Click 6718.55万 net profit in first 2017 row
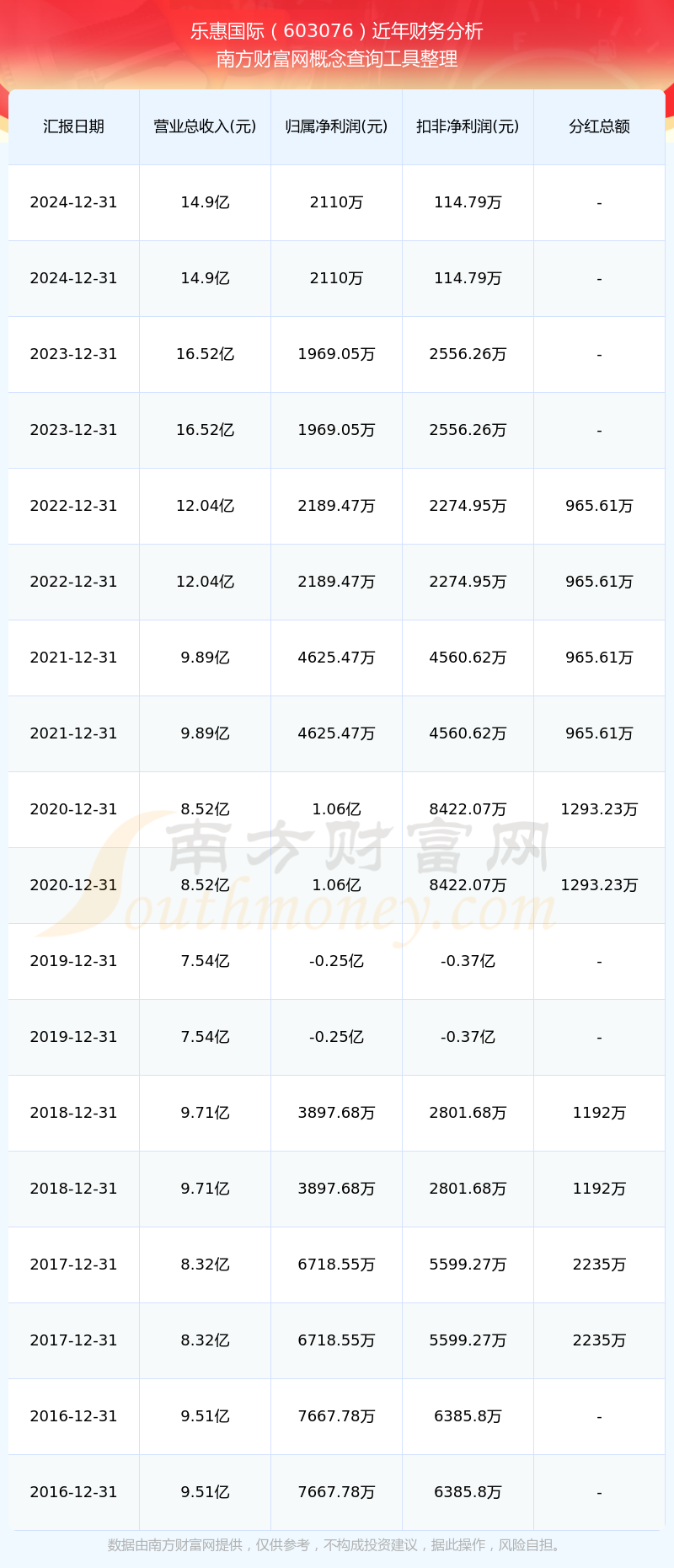 coord(336,1265)
